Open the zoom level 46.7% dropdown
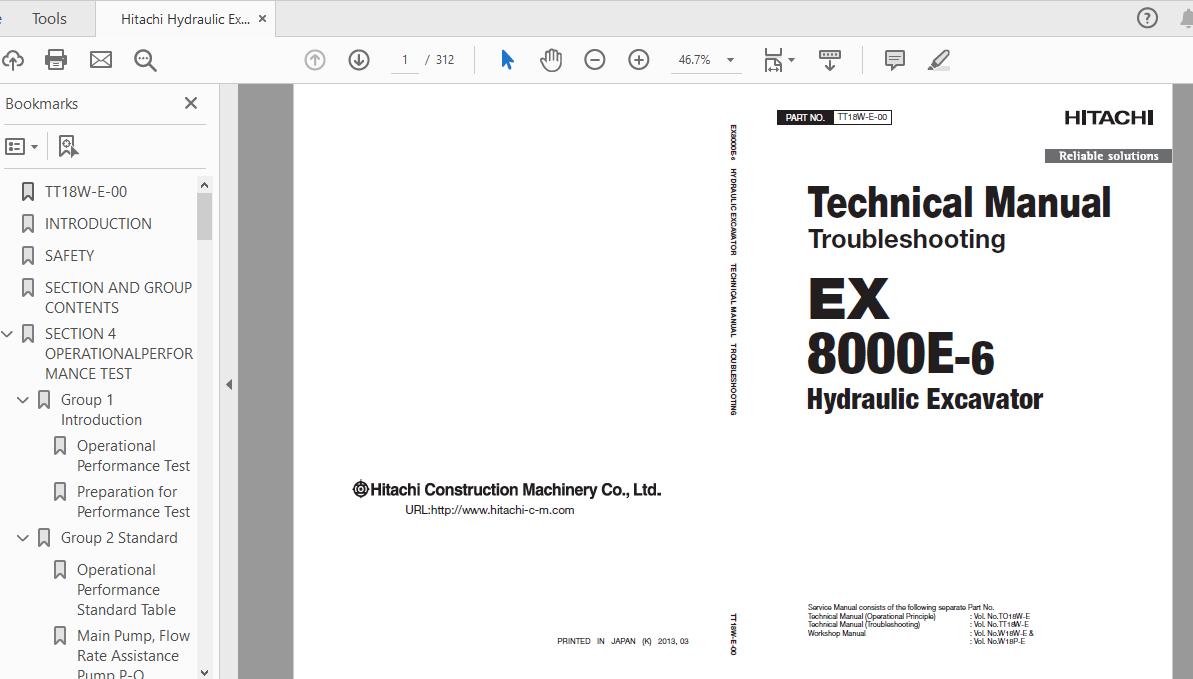Screen dimensions: 1193x679 click(x=730, y=60)
